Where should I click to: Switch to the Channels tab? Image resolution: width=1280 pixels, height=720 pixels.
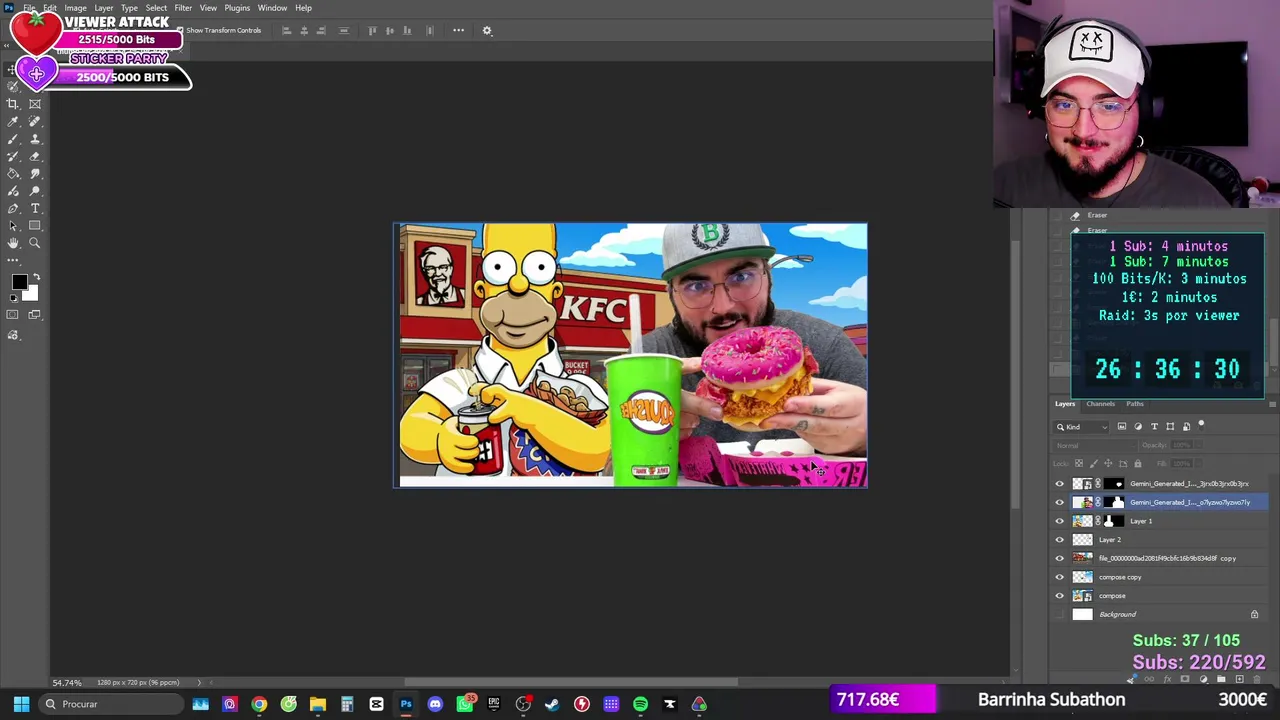click(1100, 404)
